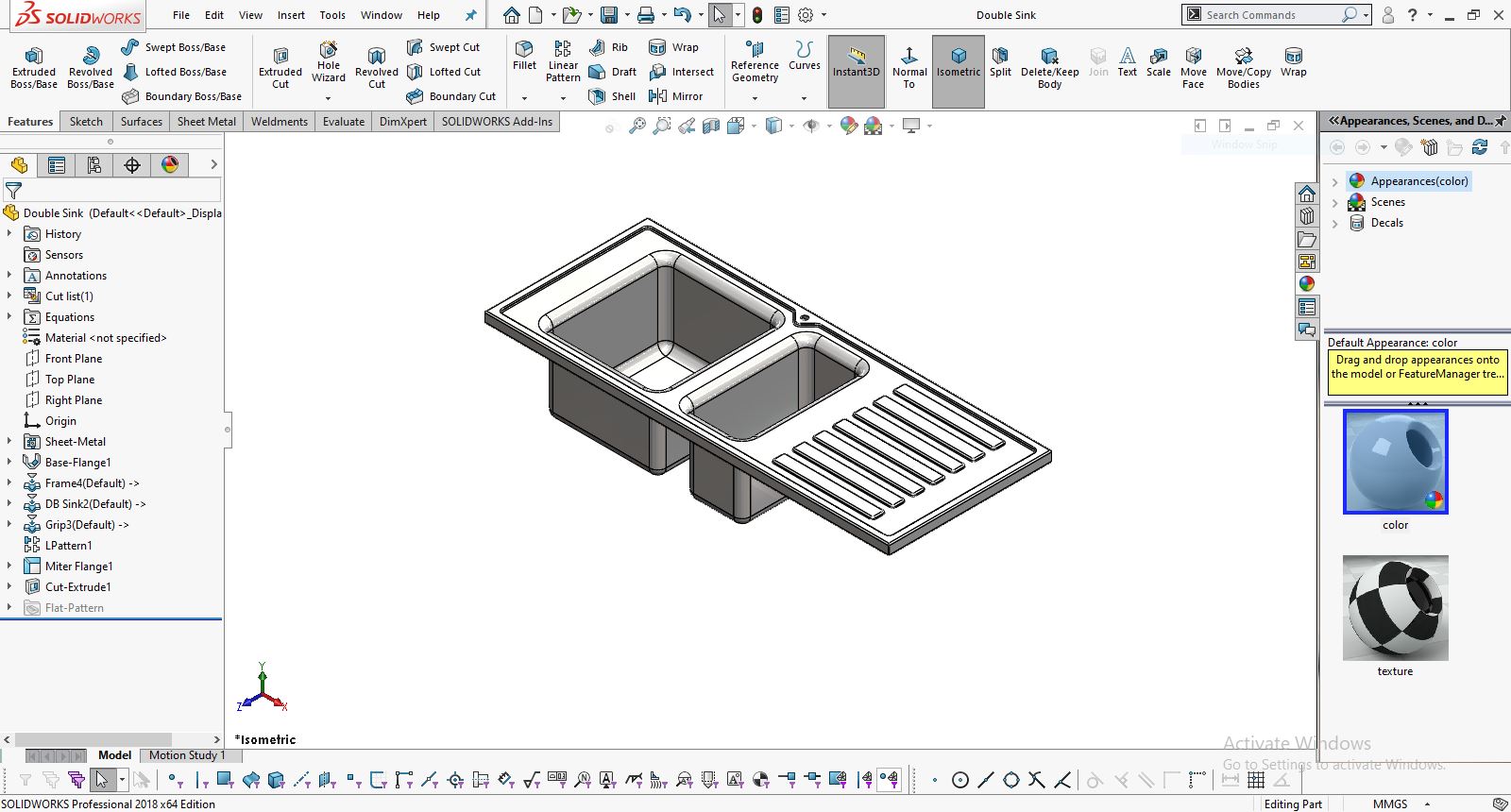Open the Delete/Keep Body tool
This screenshot has height=812, width=1511.
(x=1049, y=67)
